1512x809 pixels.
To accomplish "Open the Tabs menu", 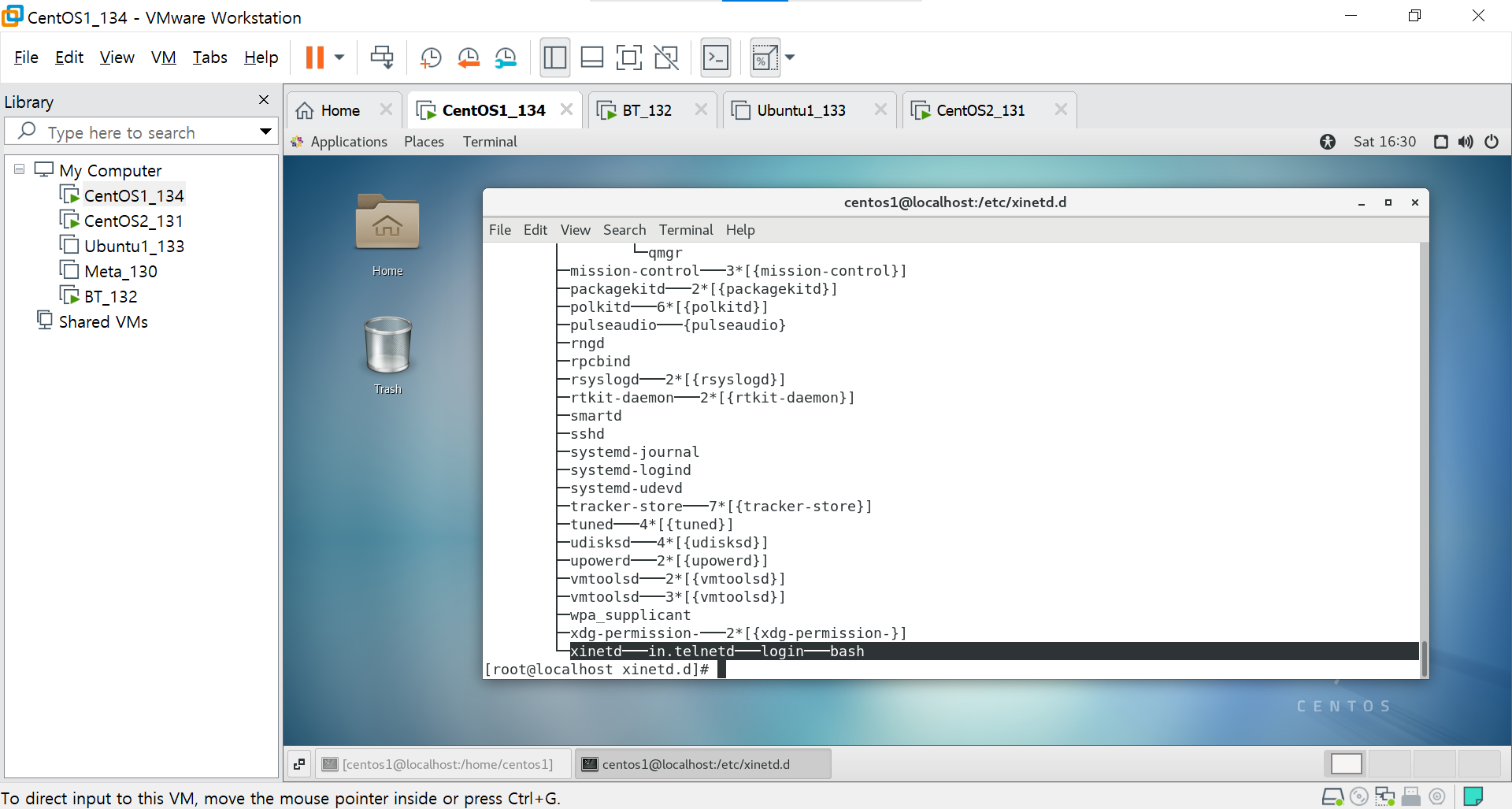I will pos(210,58).
